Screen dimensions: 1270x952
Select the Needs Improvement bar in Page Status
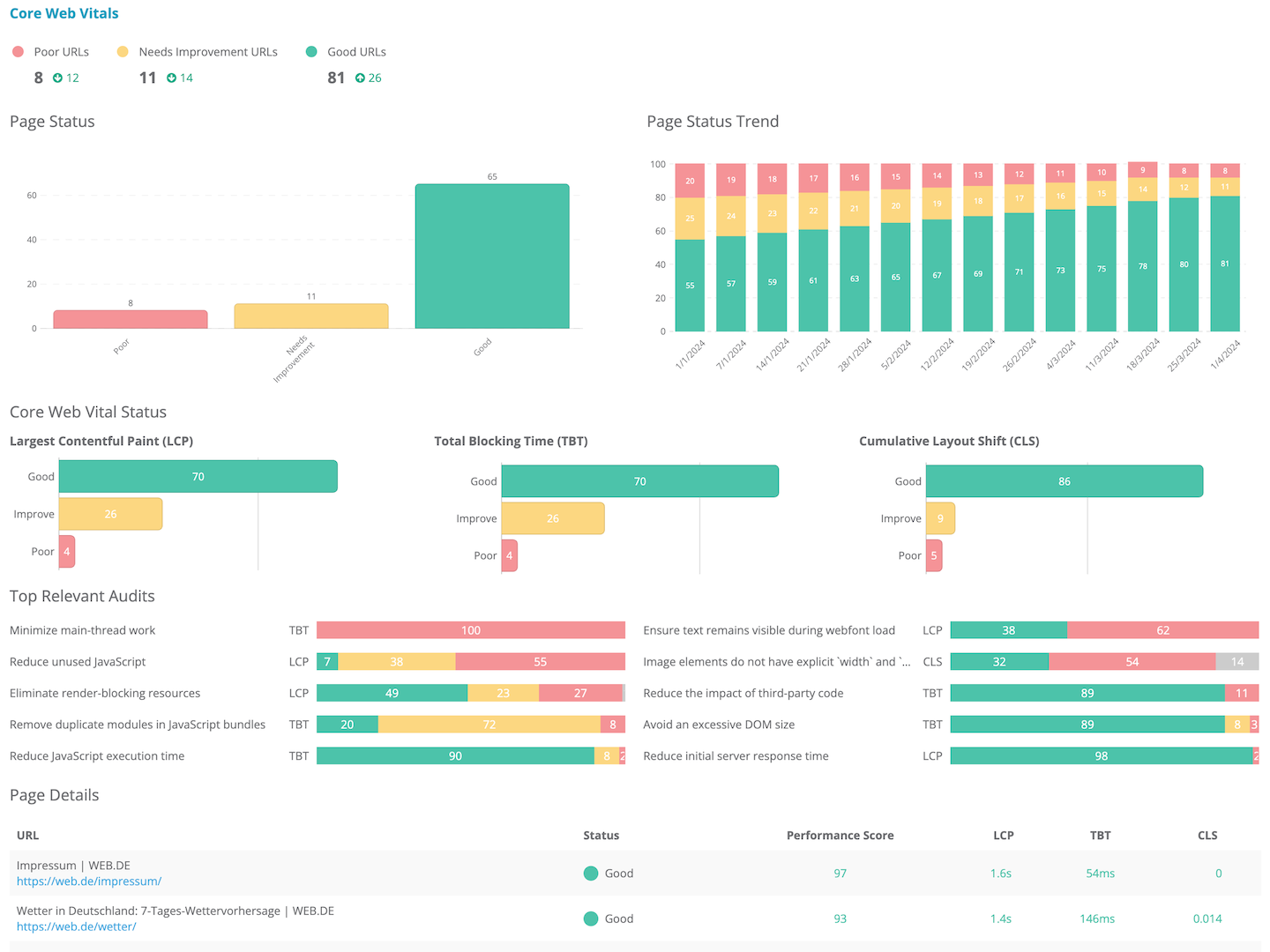tap(311, 316)
